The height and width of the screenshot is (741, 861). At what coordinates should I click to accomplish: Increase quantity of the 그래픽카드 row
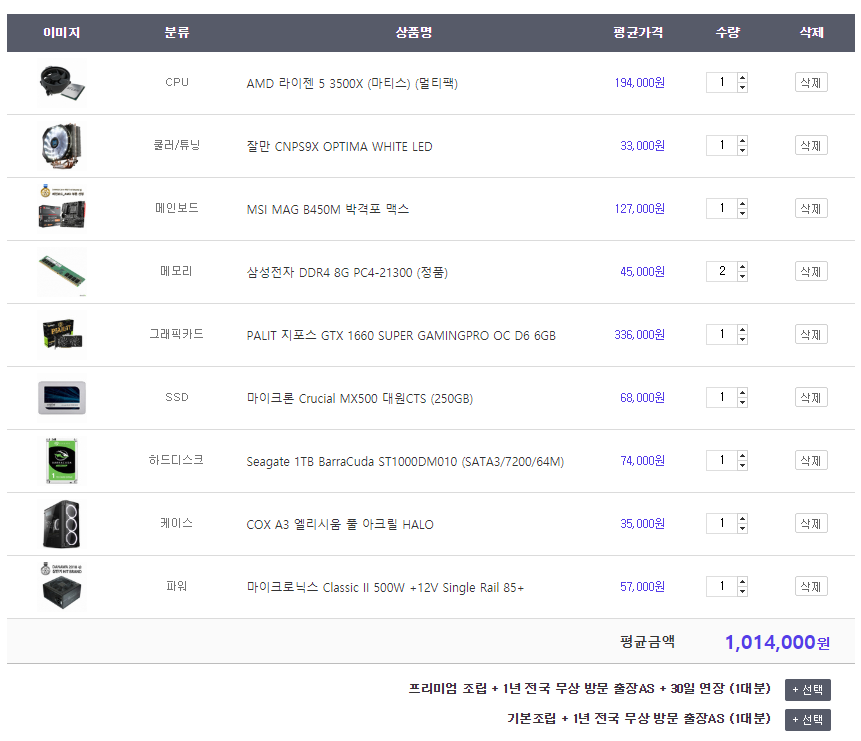tap(742, 330)
